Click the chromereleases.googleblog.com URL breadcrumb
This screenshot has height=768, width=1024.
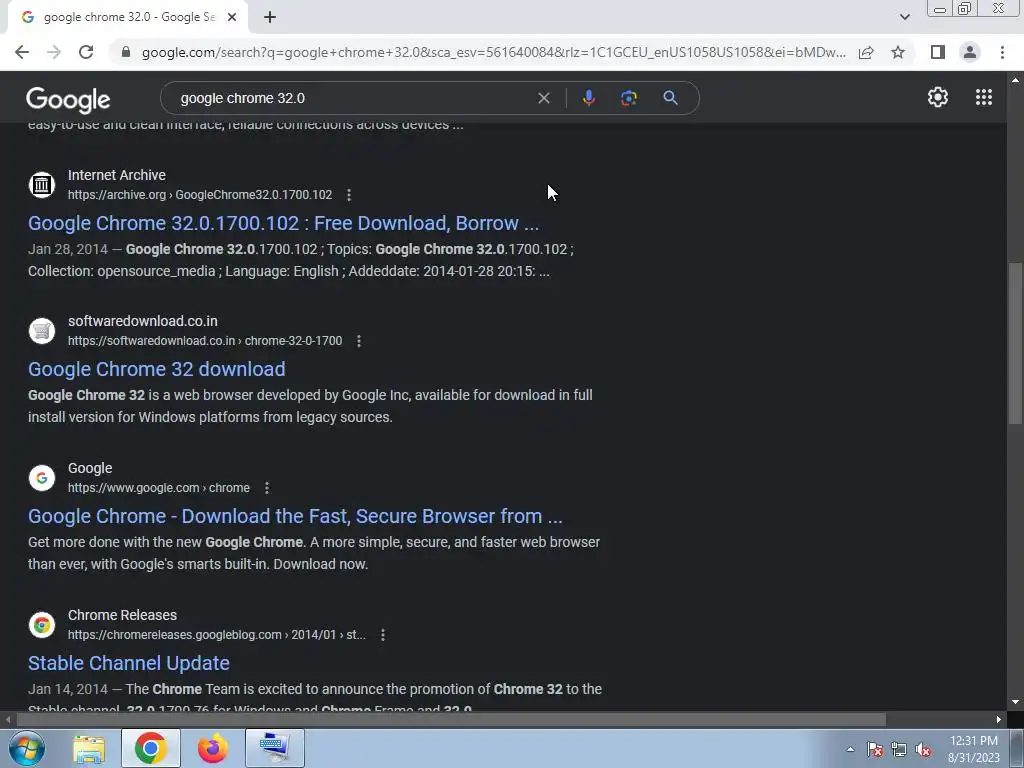[217, 635]
